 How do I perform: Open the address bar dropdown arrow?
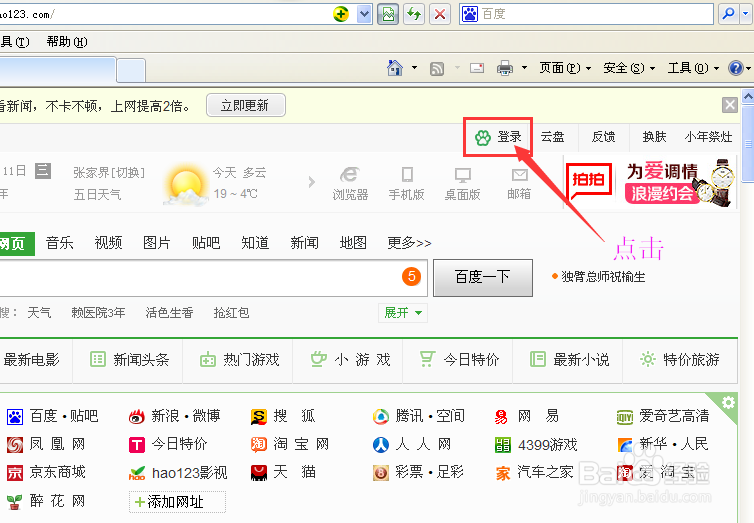pos(364,14)
